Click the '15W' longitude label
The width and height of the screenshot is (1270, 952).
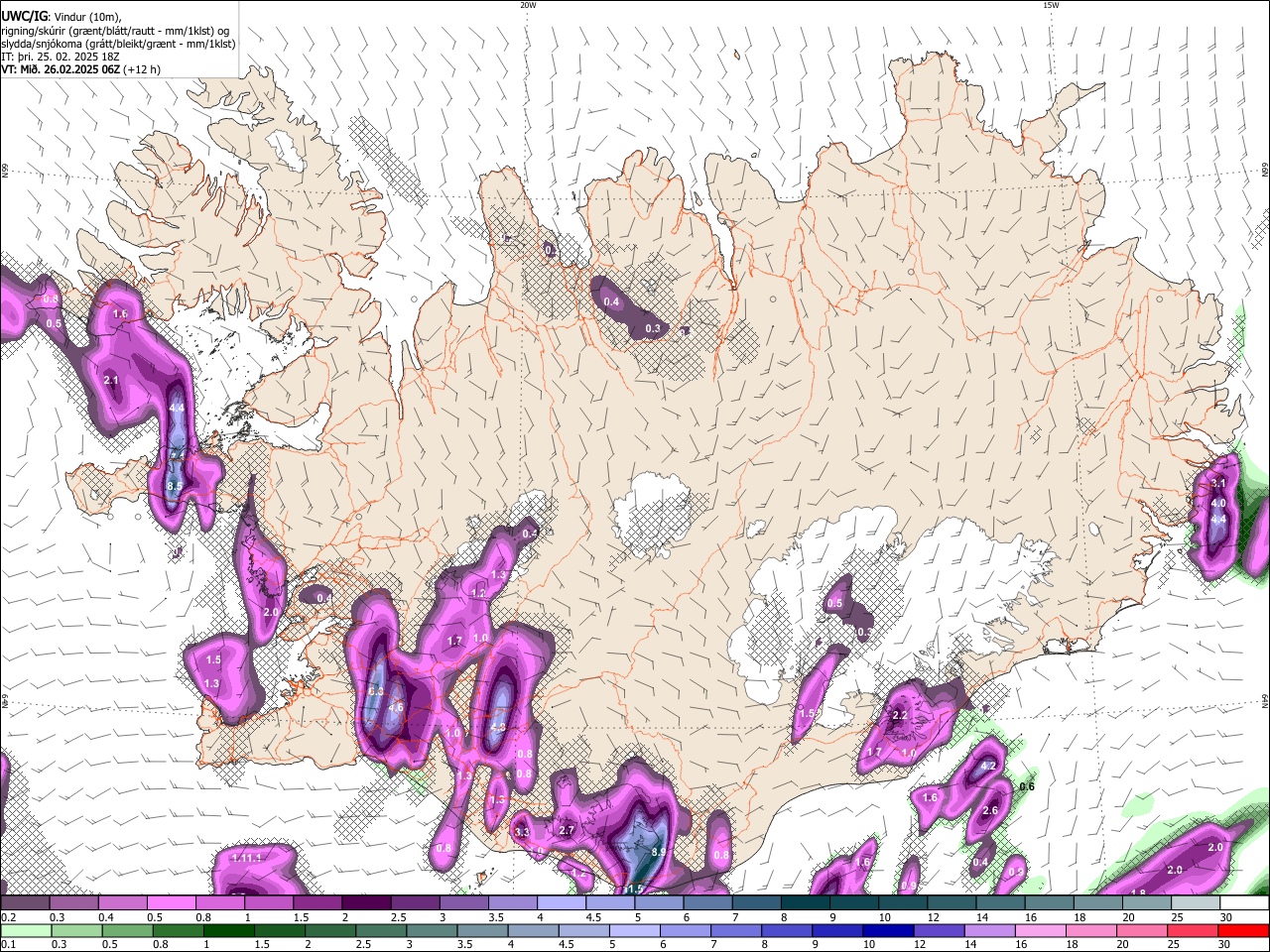[x=1051, y=5]
